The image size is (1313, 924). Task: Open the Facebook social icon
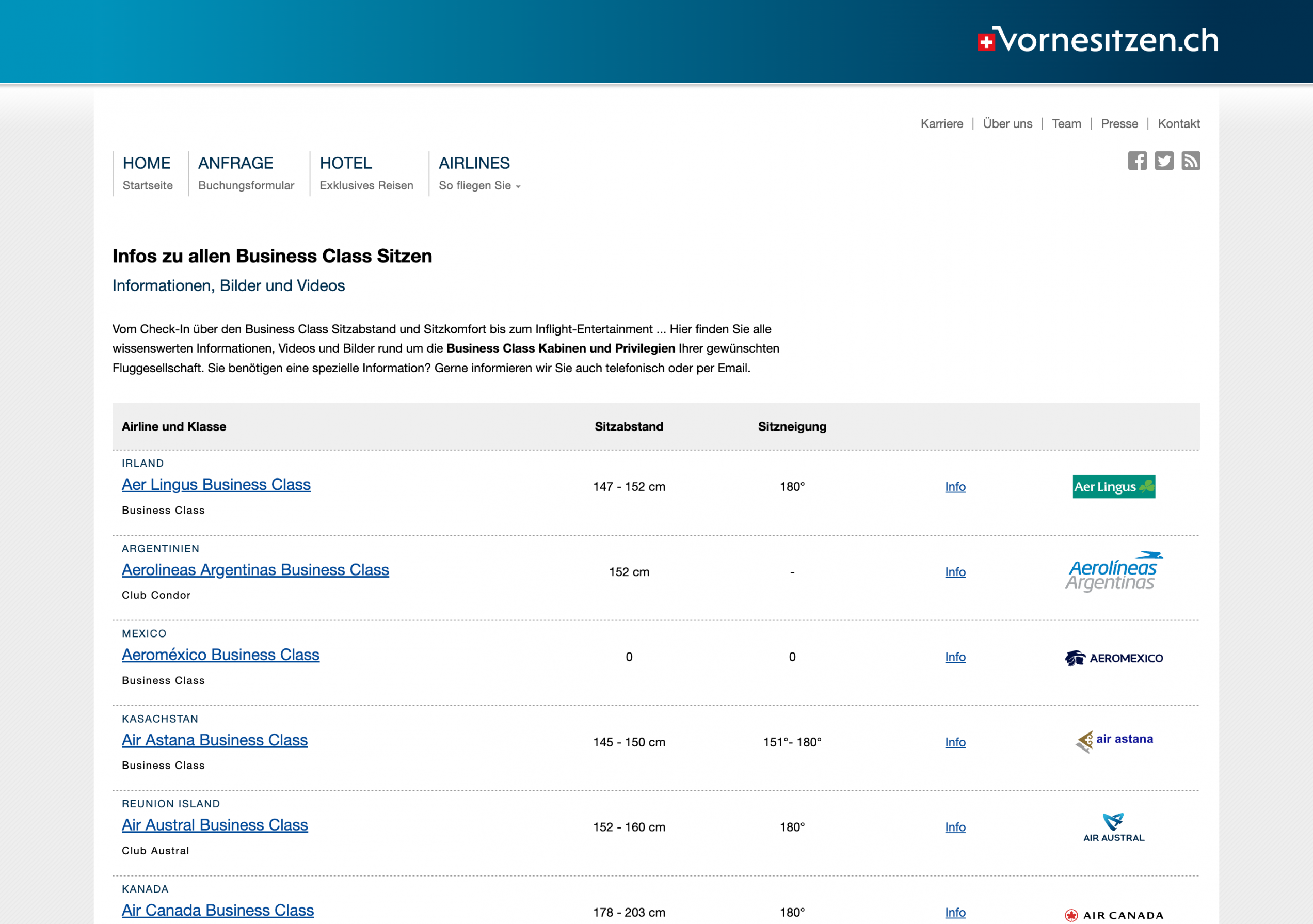coord(1137,161)
